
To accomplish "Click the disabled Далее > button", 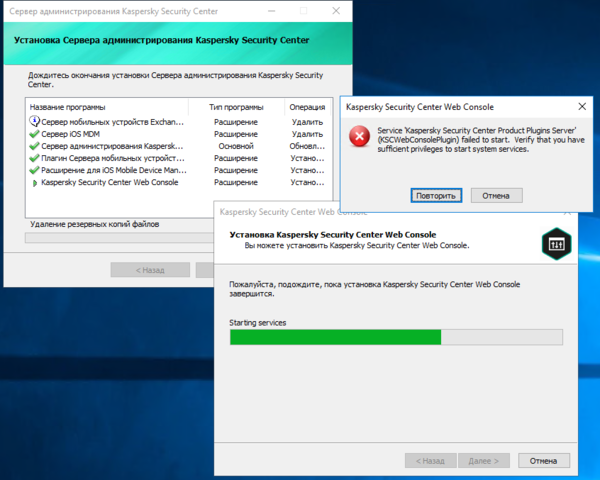I will pos(484,460).
